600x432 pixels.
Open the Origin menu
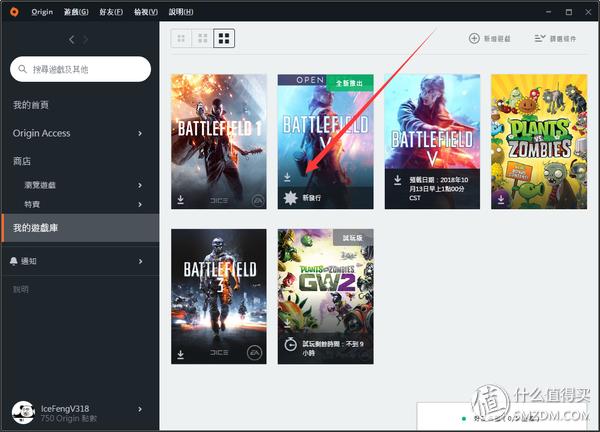(42, 12)
